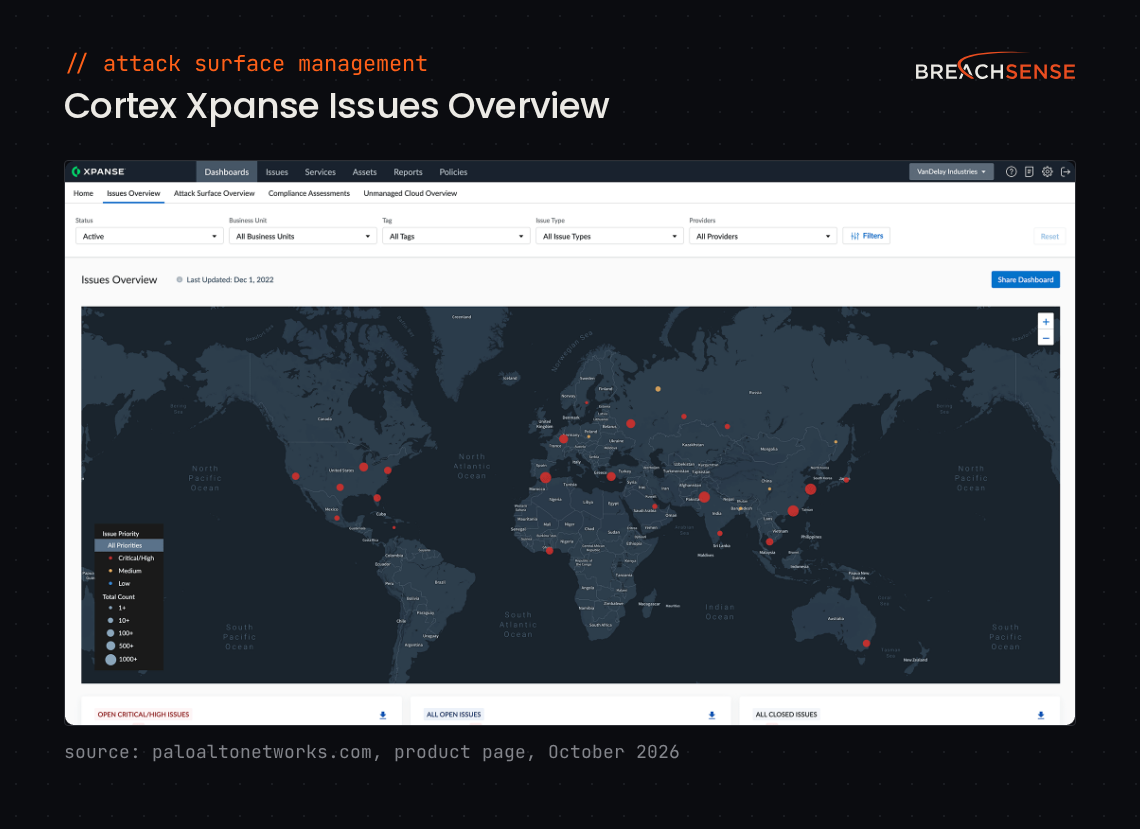Click the Filters button

(x=866, y=236)
